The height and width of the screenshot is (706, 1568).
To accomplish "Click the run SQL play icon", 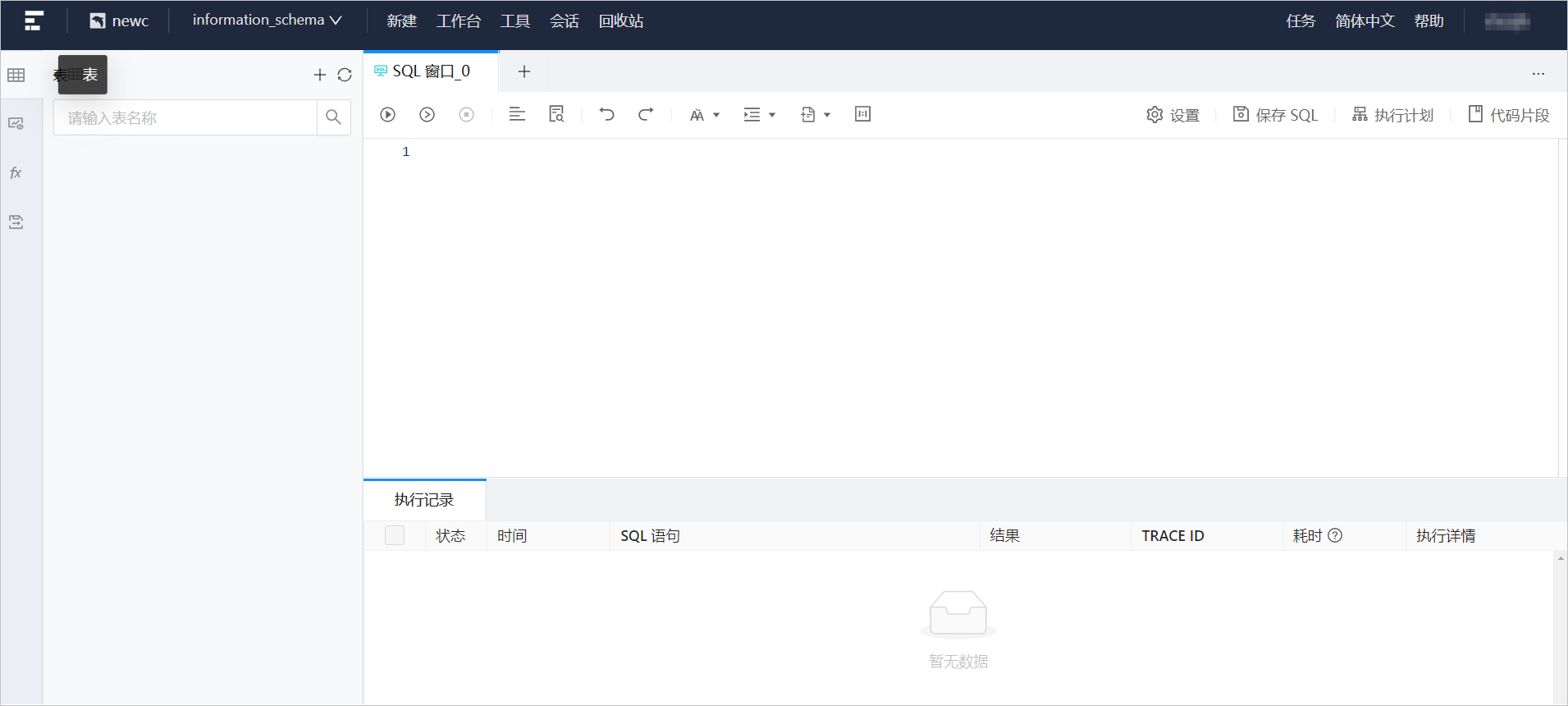I will coord(388,115).
